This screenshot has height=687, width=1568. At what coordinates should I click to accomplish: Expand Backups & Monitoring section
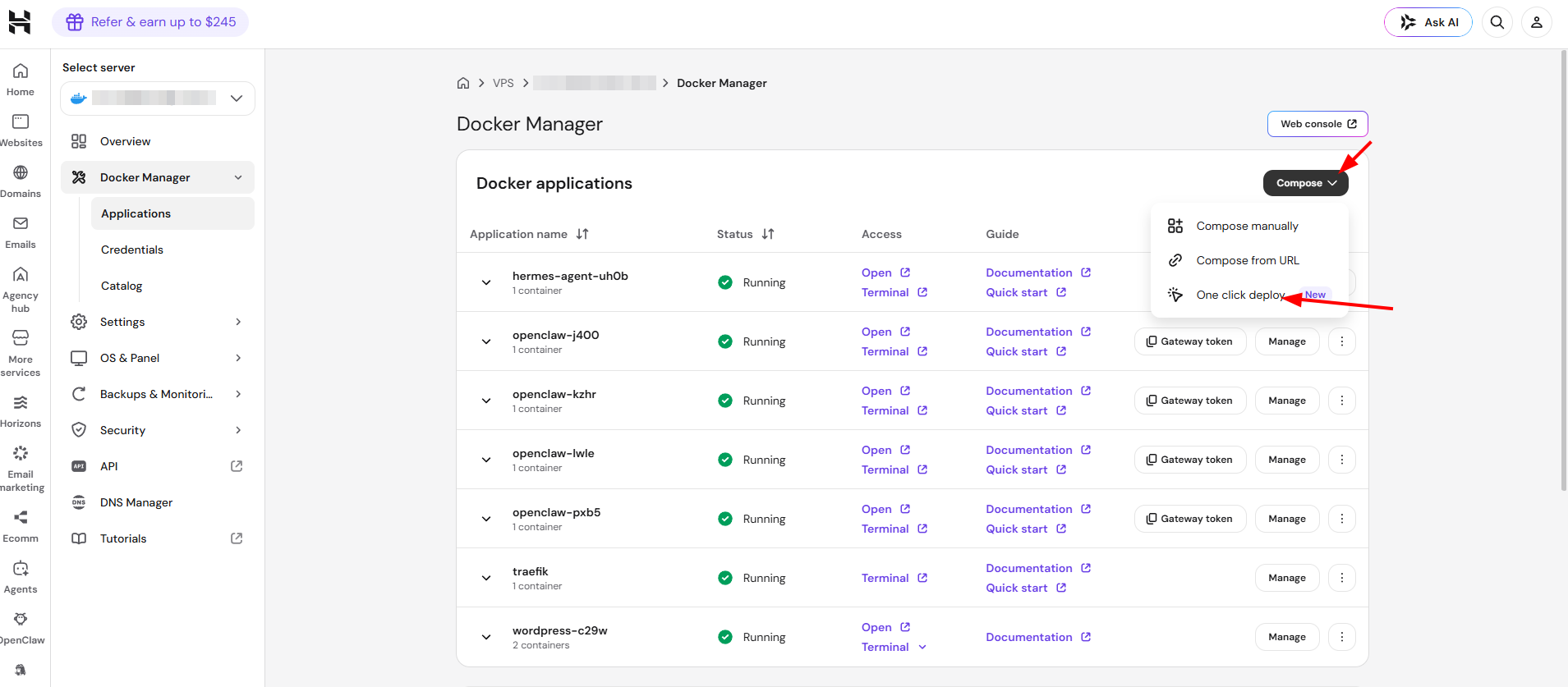tap(238, 394)
